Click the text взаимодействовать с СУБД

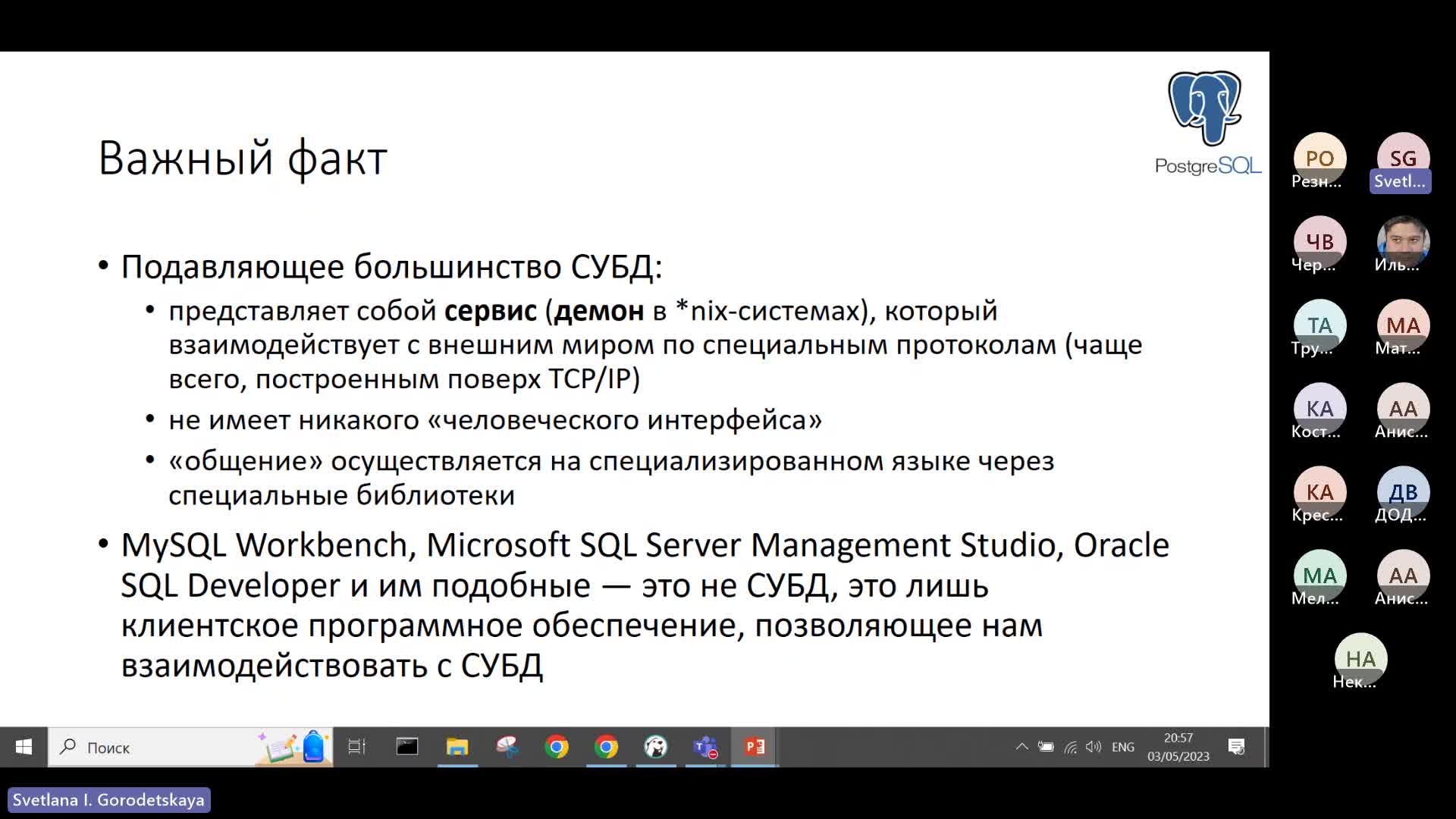click(332, 666)
